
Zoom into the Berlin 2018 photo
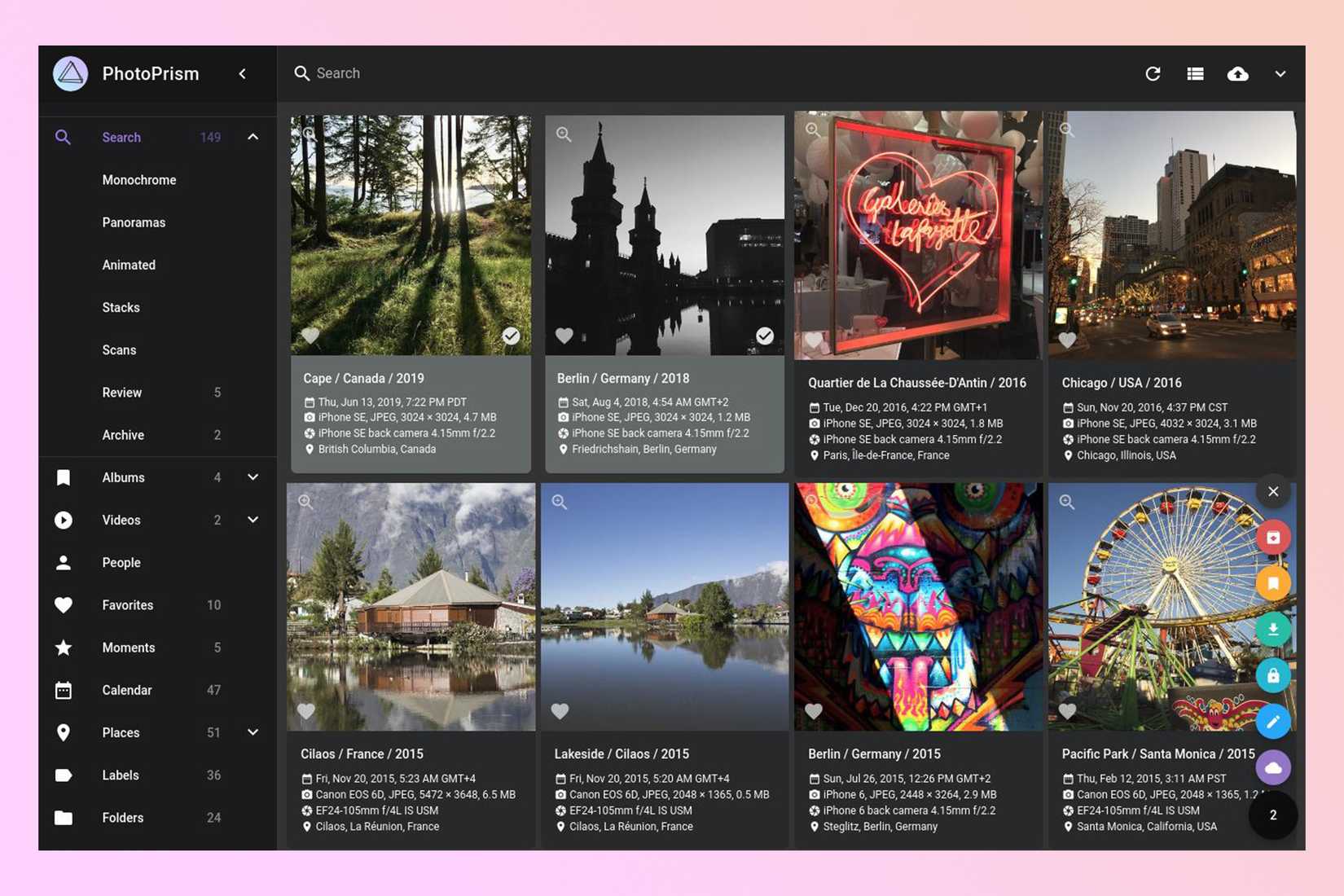pos(564,134)
